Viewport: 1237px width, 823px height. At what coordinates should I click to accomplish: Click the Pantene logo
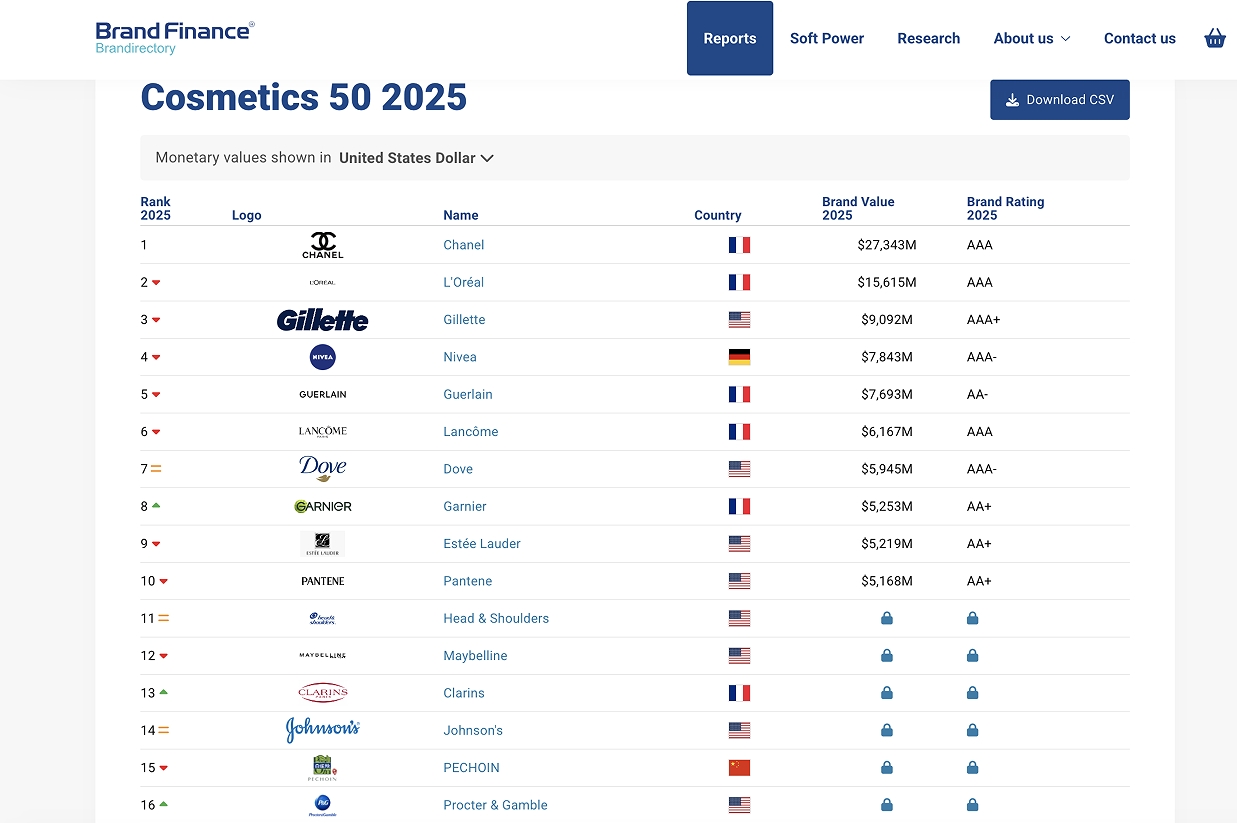click(x=323, y=581)
